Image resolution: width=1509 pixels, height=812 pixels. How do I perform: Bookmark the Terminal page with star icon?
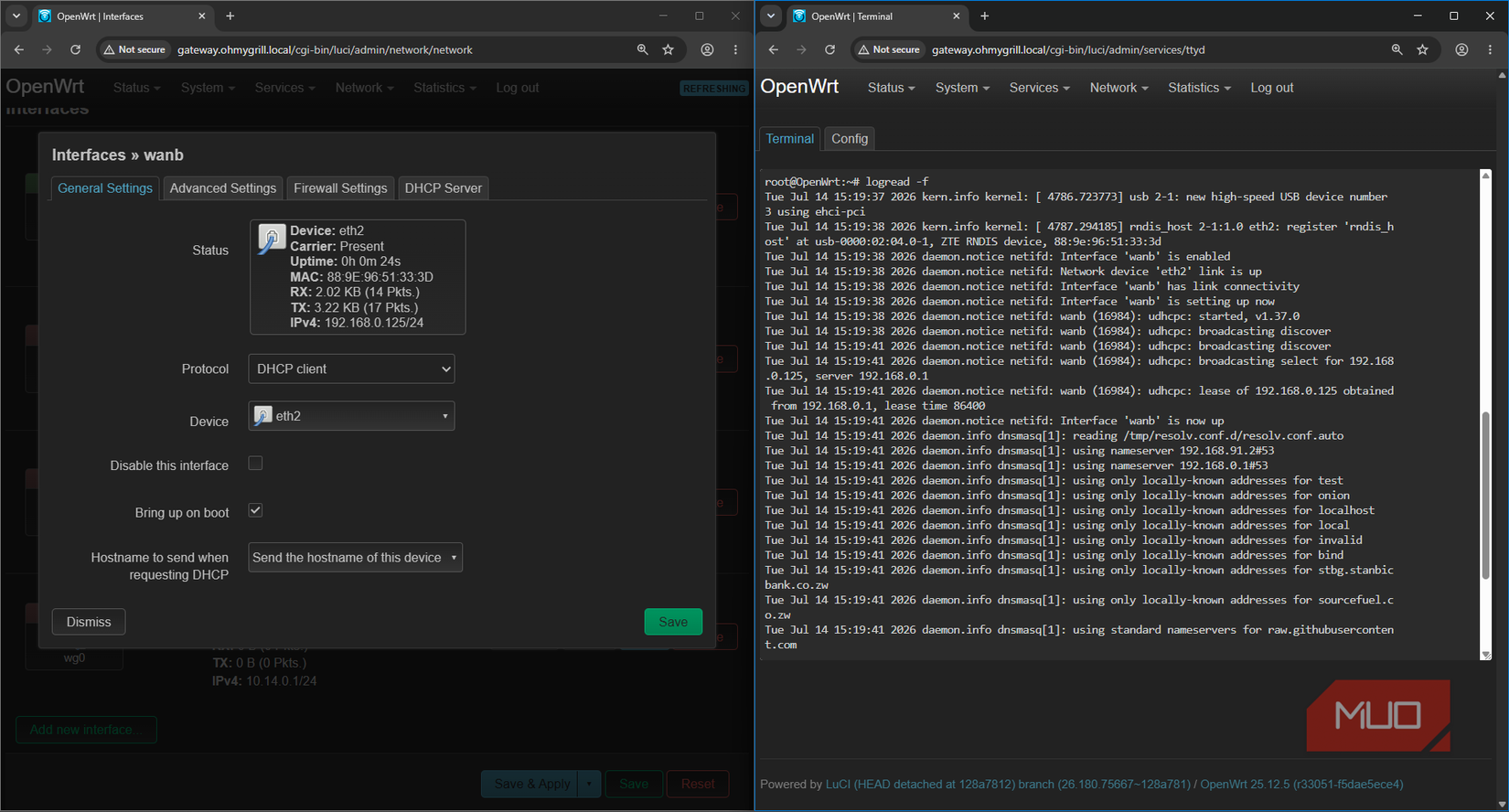[x=1423, y=49]
